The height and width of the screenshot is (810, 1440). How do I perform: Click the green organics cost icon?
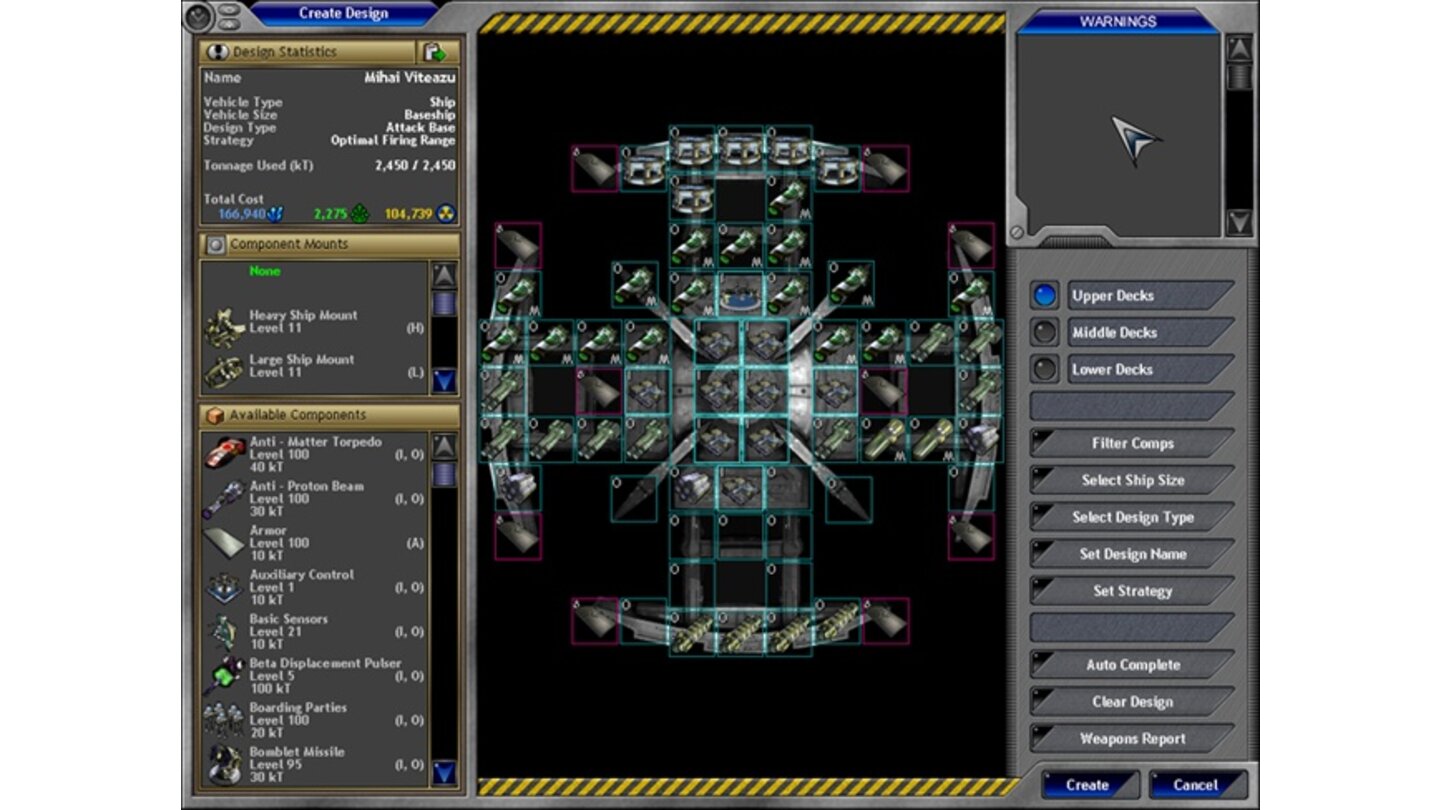(360, 213)
